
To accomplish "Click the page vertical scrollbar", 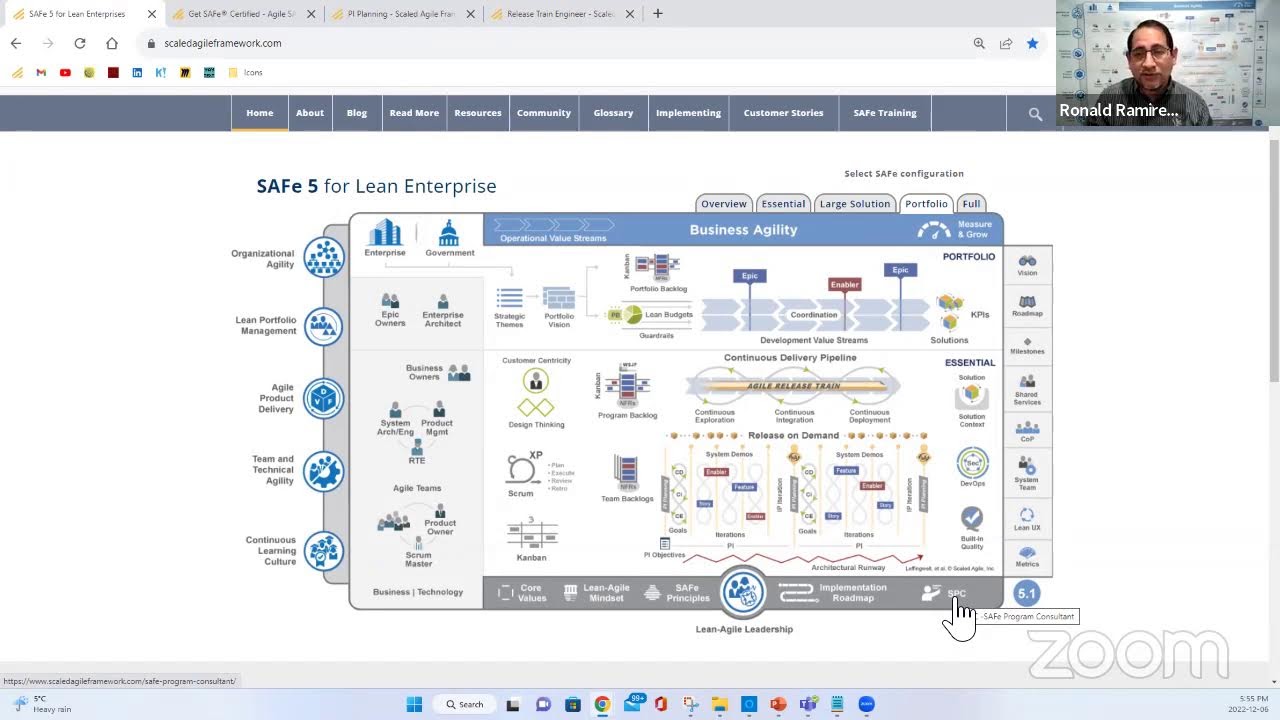I will (1273, 260).
